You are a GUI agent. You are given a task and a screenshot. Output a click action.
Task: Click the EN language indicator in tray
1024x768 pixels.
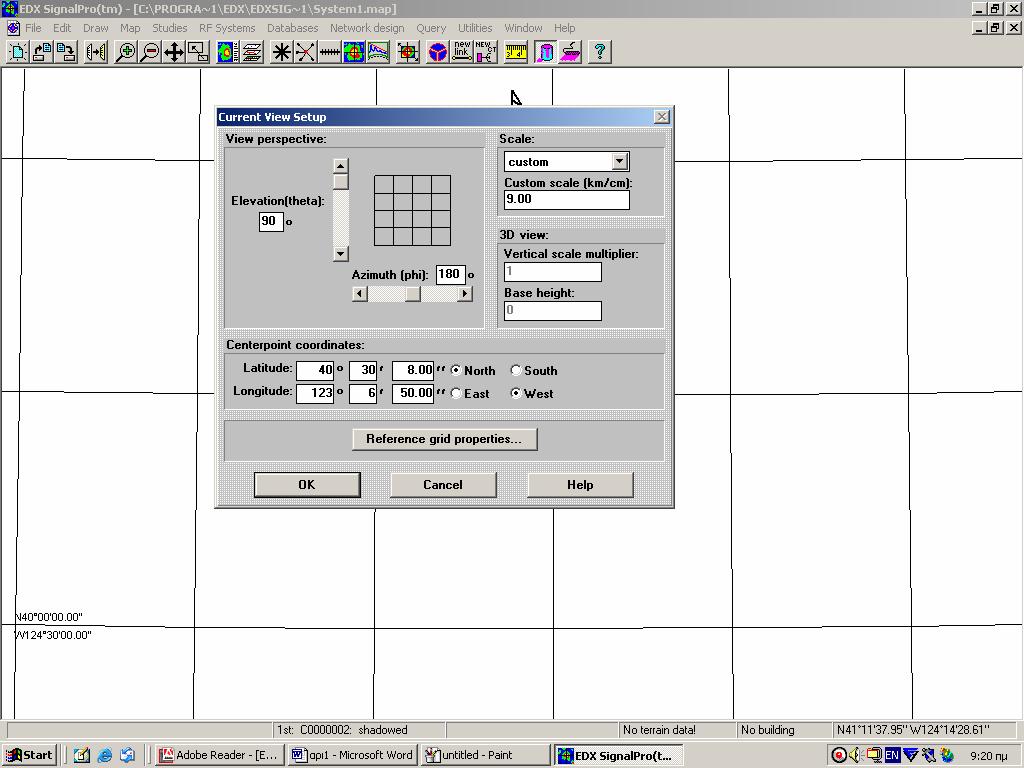(891, 756)
